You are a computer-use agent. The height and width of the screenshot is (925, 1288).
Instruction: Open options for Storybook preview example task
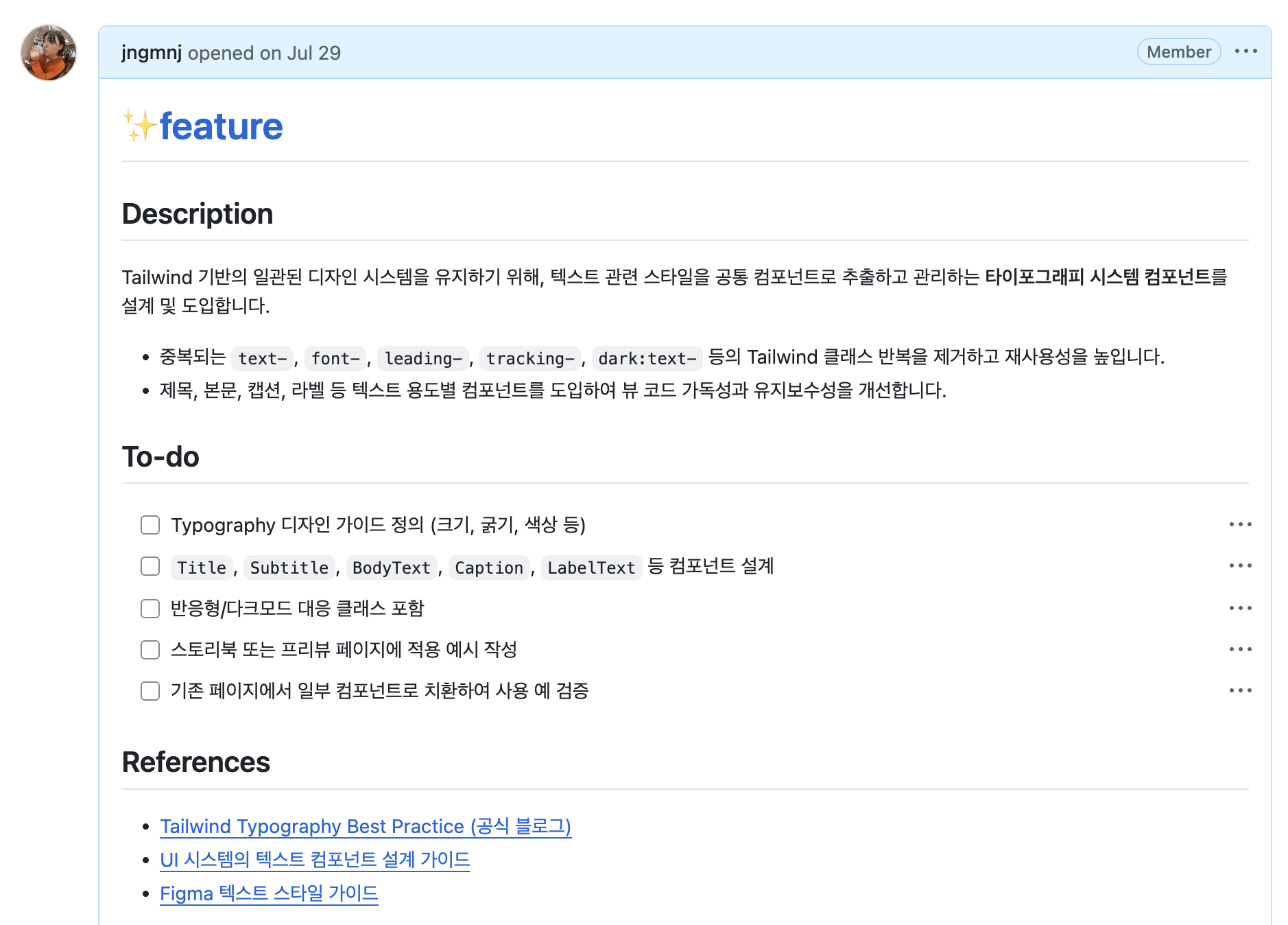tap(1240, 650)
